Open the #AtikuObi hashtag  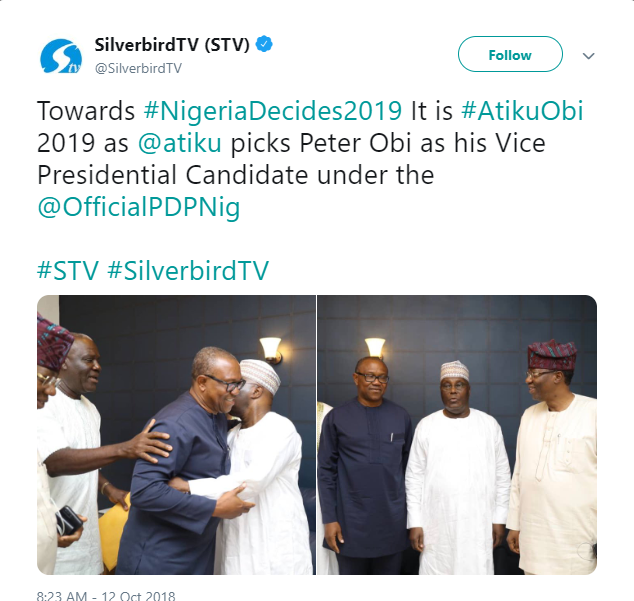pyautogui.click(x=522, y=110)
